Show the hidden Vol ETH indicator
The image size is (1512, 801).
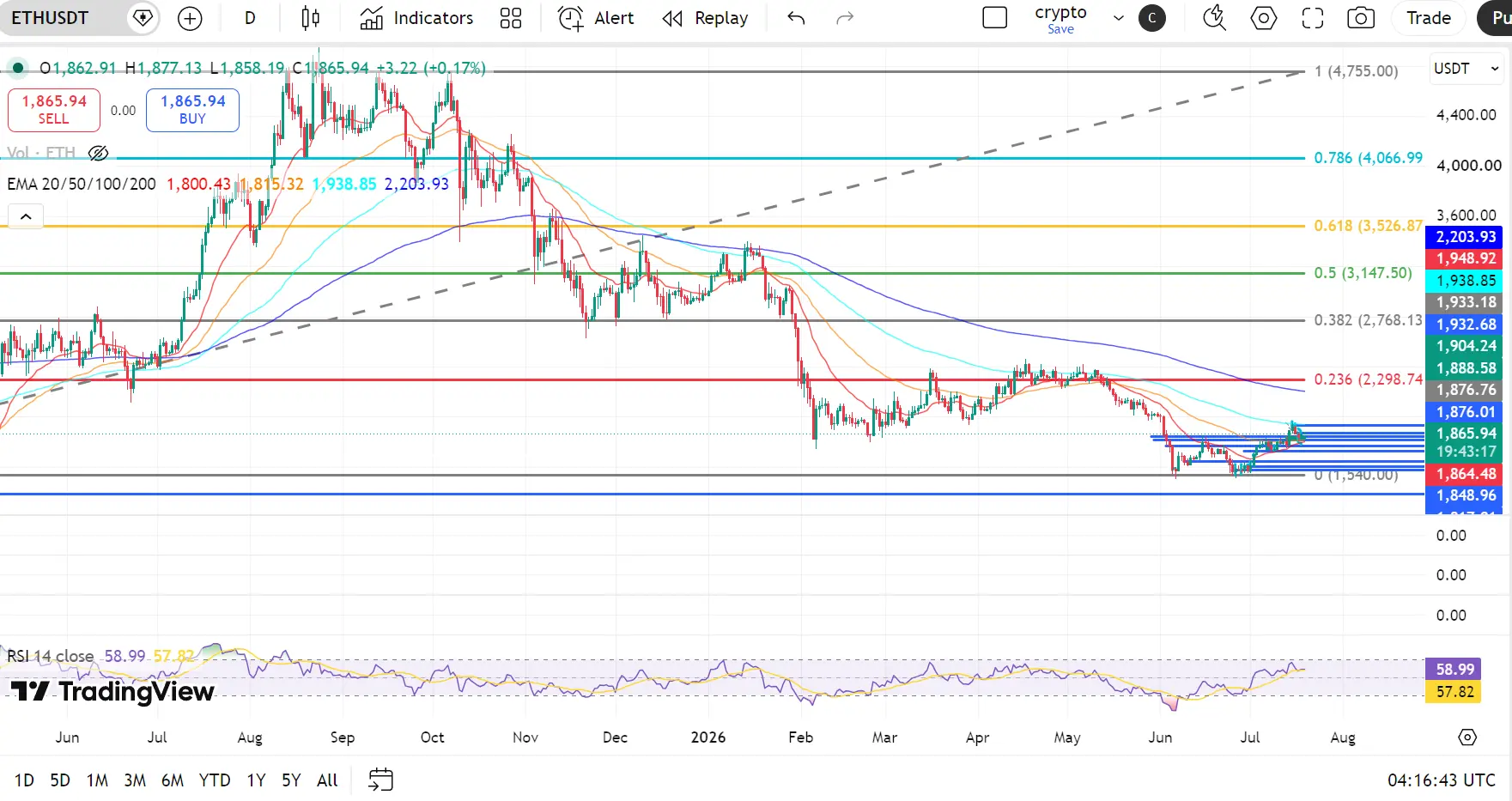pos(99,153)
